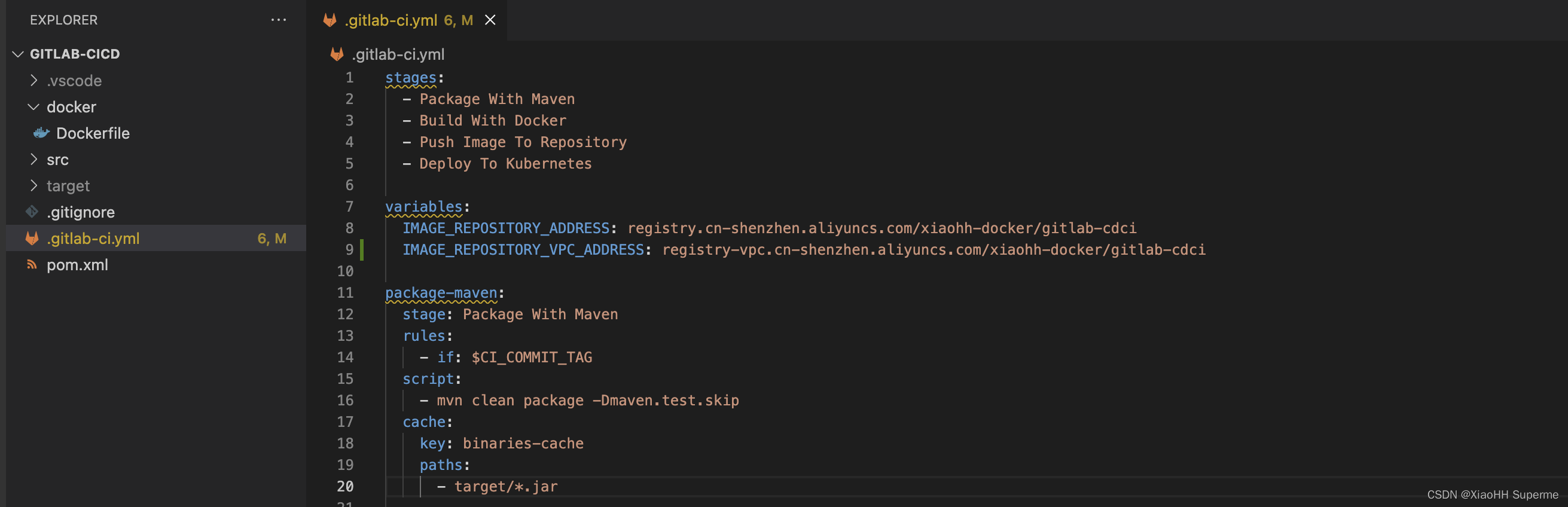Click 'binaries-cache' value on line 18
Viewport: 1568px width, 507px height.
[x=523, y=444]
